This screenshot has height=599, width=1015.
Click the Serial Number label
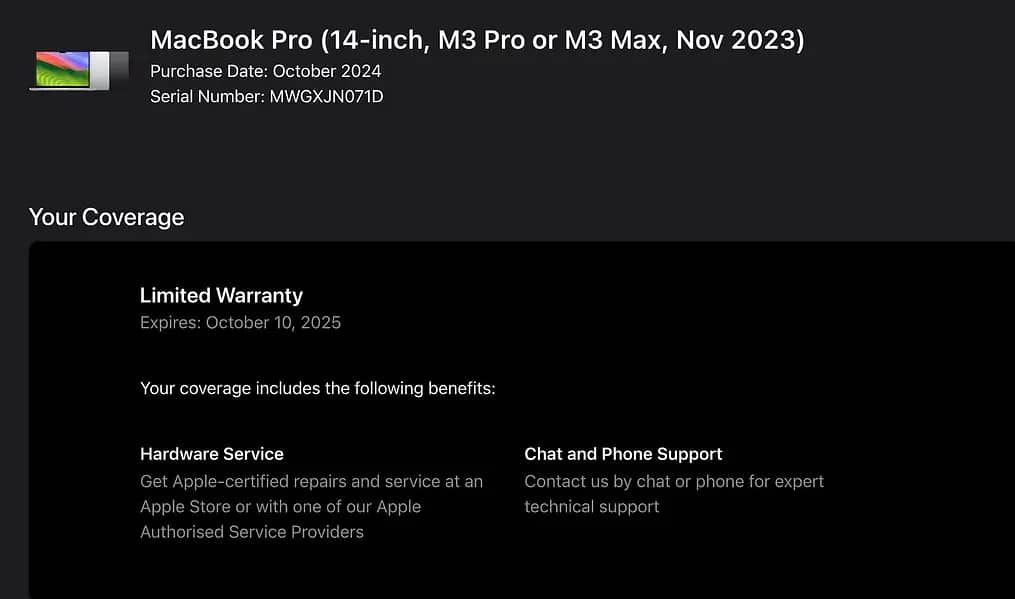click(x=207, y=97)
